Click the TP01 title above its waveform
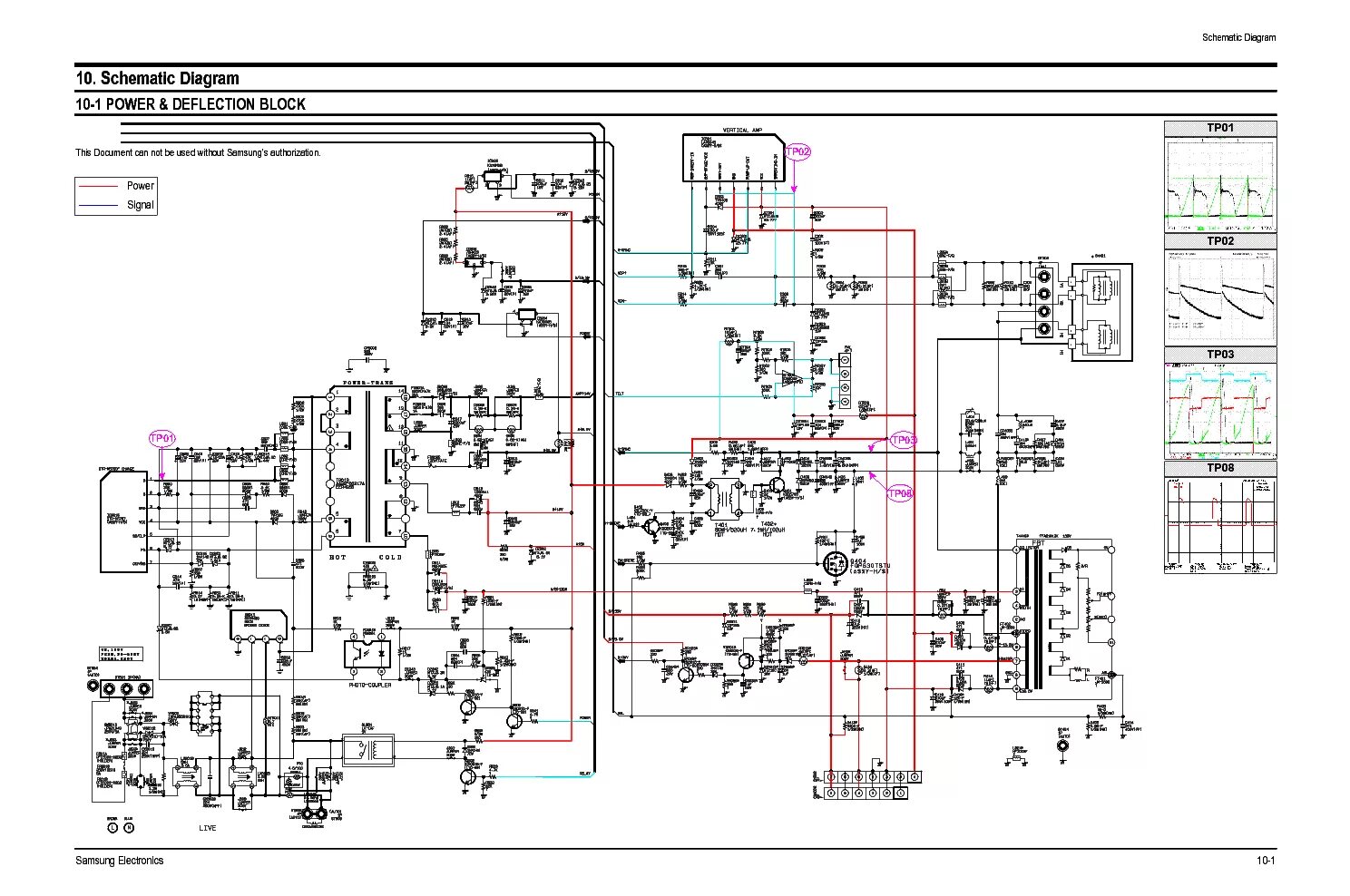This screenshot has height=896, width=1350. point(1220,128)
